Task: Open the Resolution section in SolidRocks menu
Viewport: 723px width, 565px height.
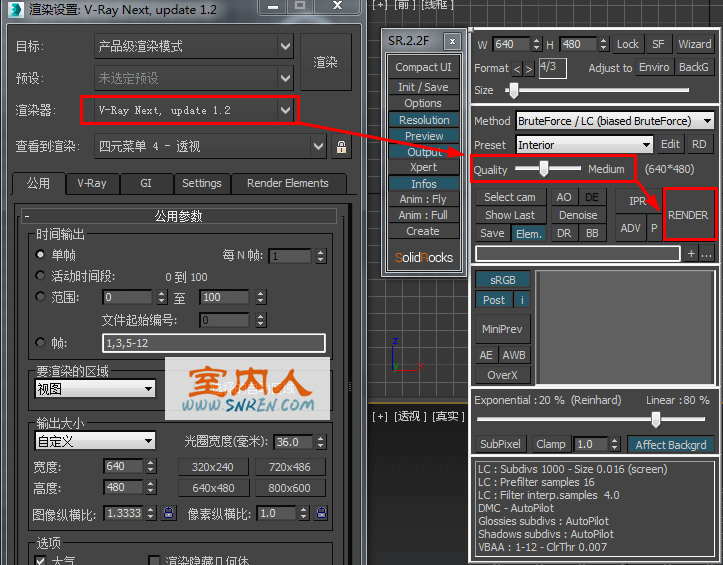Action: pos(424,120)
